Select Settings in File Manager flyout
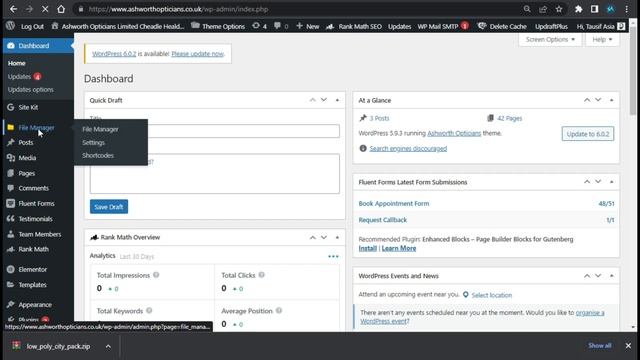This screenshot has width=640, height=360. click(93, 142)
